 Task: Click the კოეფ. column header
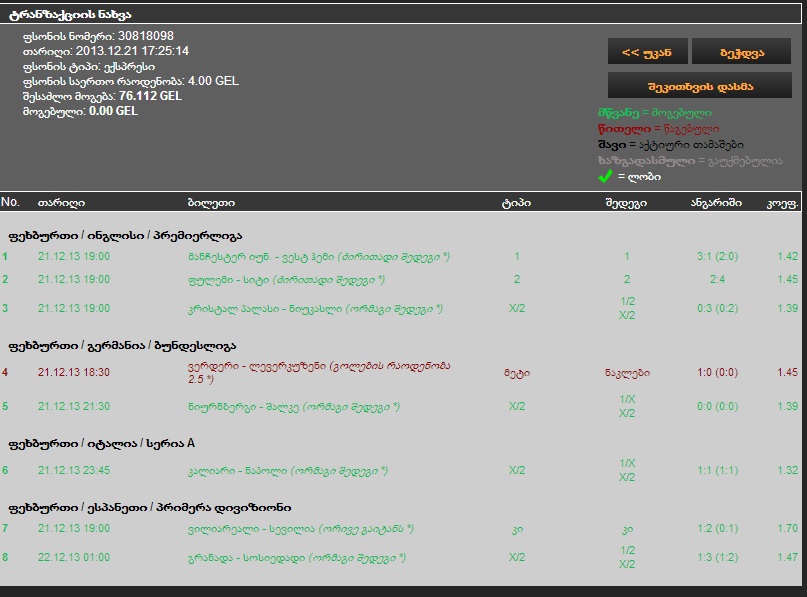tap(782, 203)
